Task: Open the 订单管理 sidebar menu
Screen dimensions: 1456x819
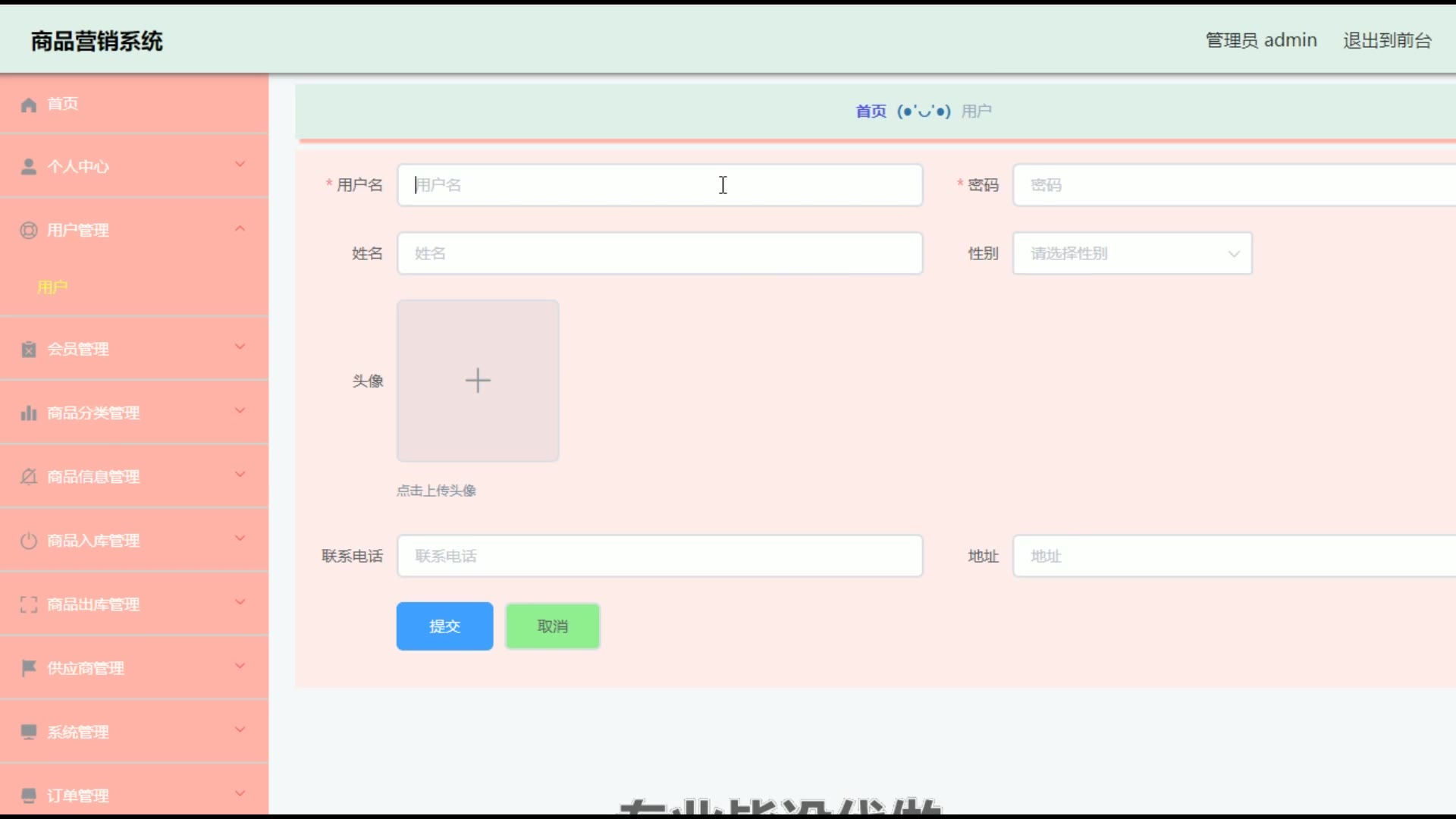Action: tap(78, 795)
